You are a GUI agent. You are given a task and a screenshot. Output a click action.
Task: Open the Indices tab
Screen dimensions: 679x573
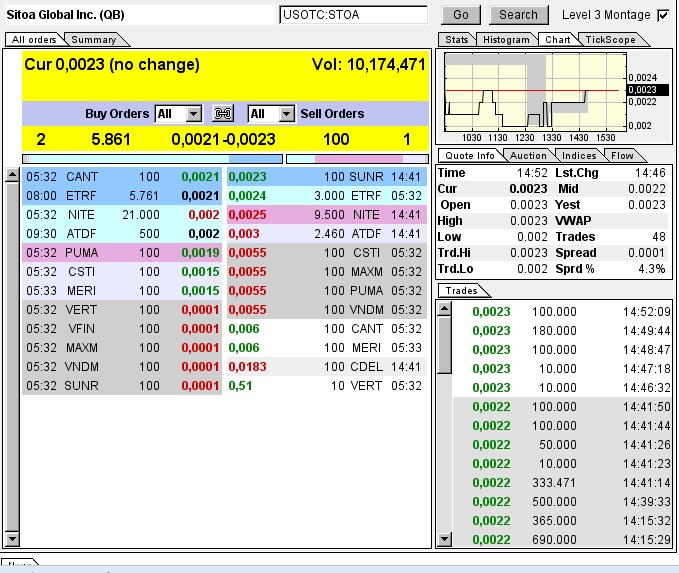click(x=579, y=155)
